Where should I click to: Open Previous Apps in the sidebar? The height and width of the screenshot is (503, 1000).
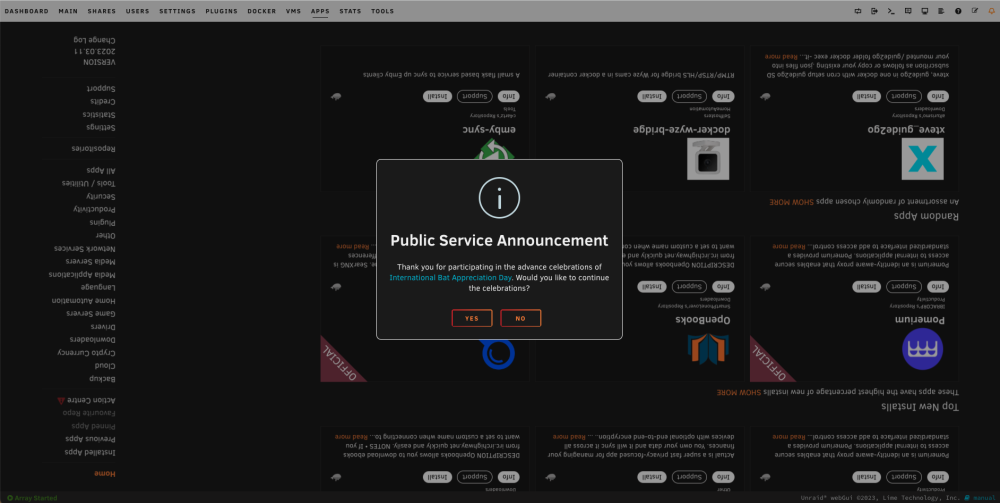pyautogui.click(x=90, y=439)
